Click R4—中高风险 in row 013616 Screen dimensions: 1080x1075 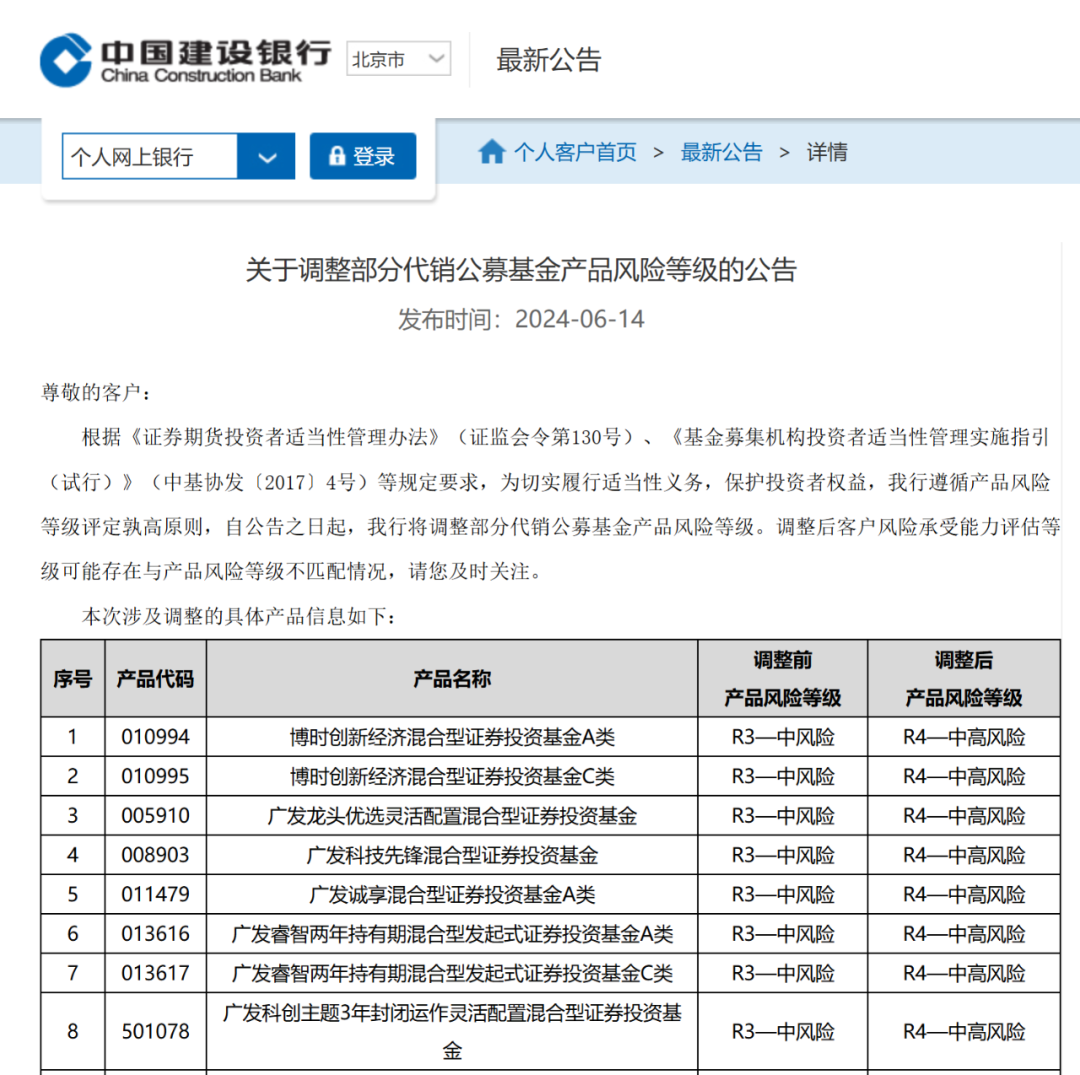click(964, 934)
